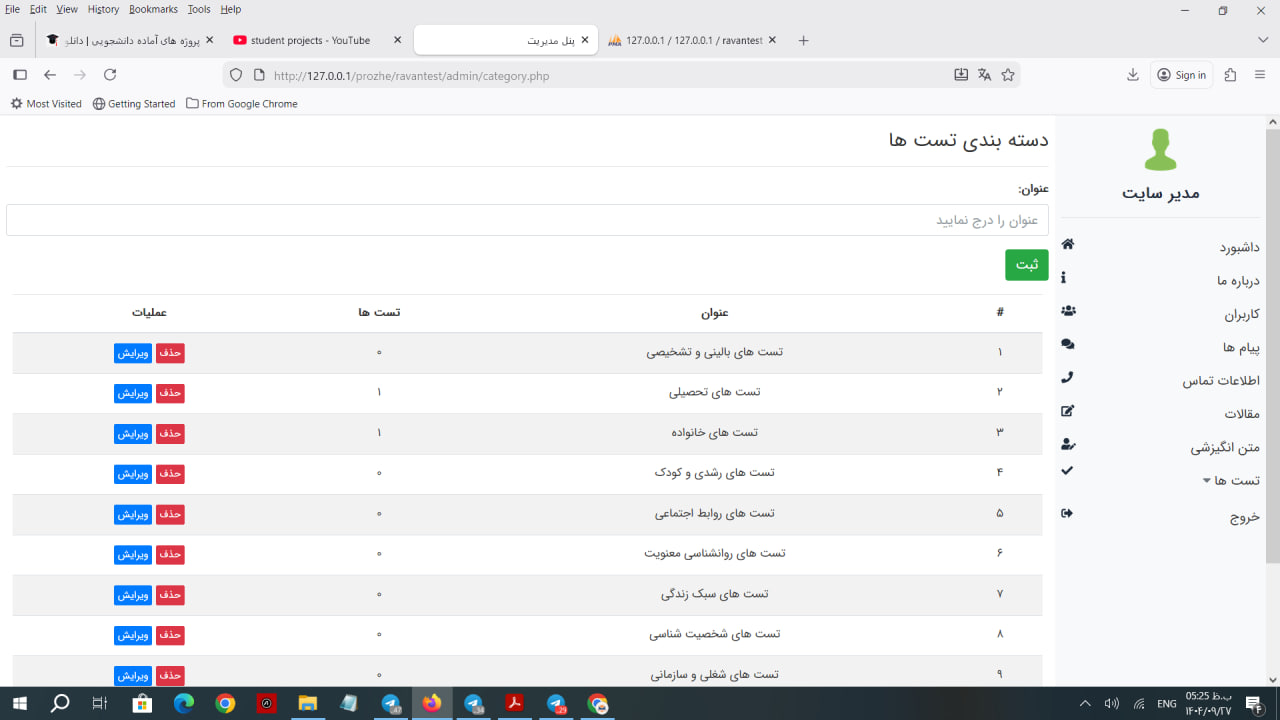The height and width of the screenshot is (720, 1280).
Task: Show hidden icons in system tray
Action: [x=1085, y=704]
